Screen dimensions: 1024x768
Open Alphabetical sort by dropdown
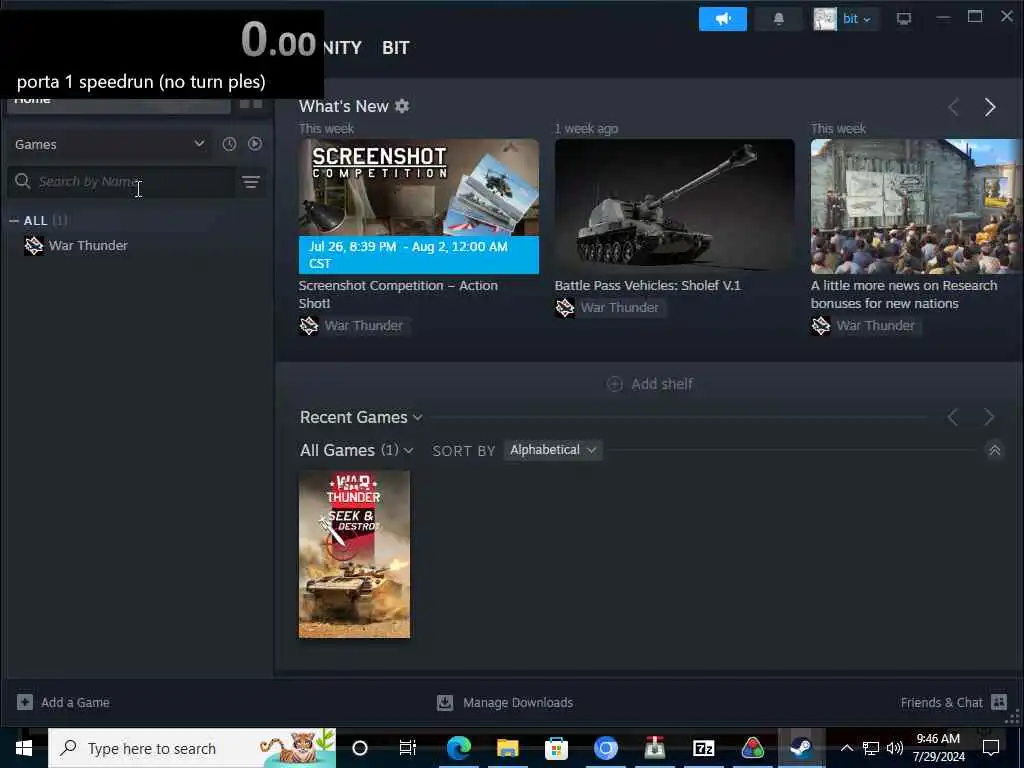tap(552, 450)
